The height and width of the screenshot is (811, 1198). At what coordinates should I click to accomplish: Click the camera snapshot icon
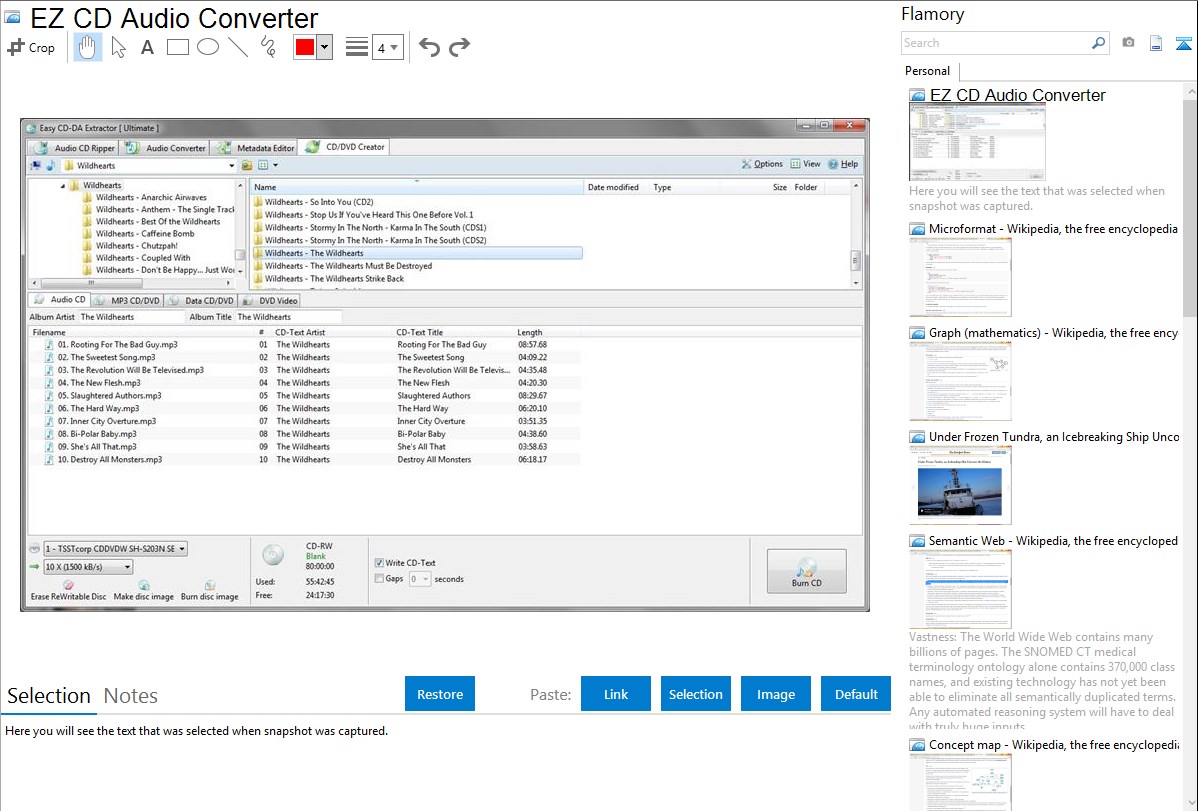pos(1128,43)
